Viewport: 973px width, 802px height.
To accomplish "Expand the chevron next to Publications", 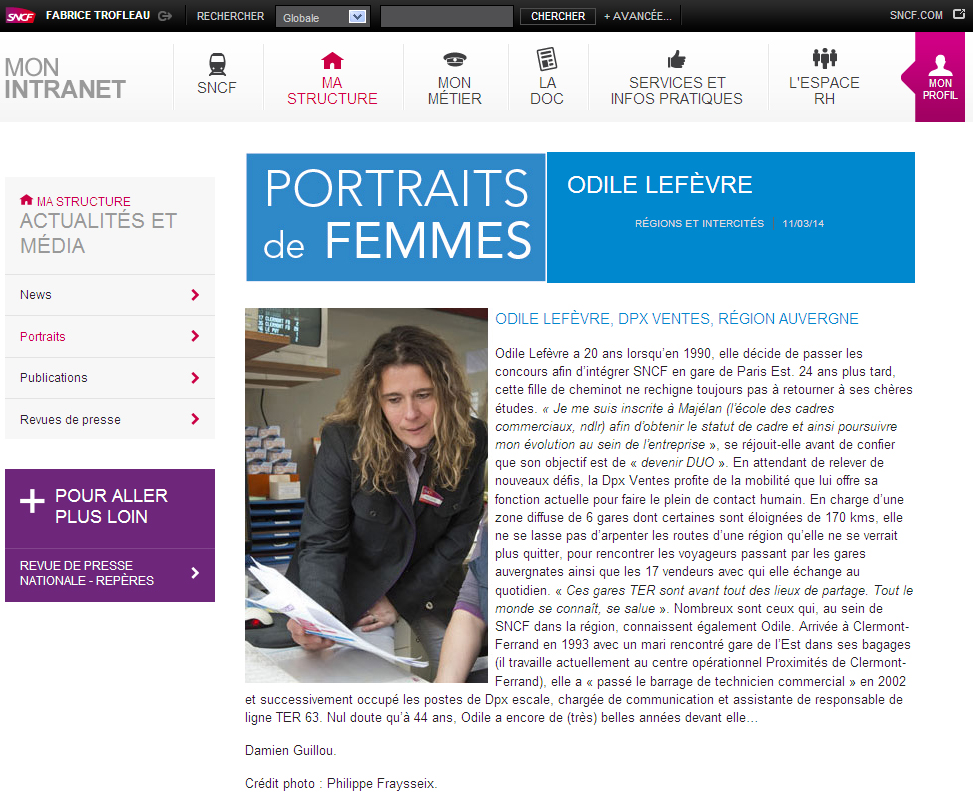I will (195, 378).
